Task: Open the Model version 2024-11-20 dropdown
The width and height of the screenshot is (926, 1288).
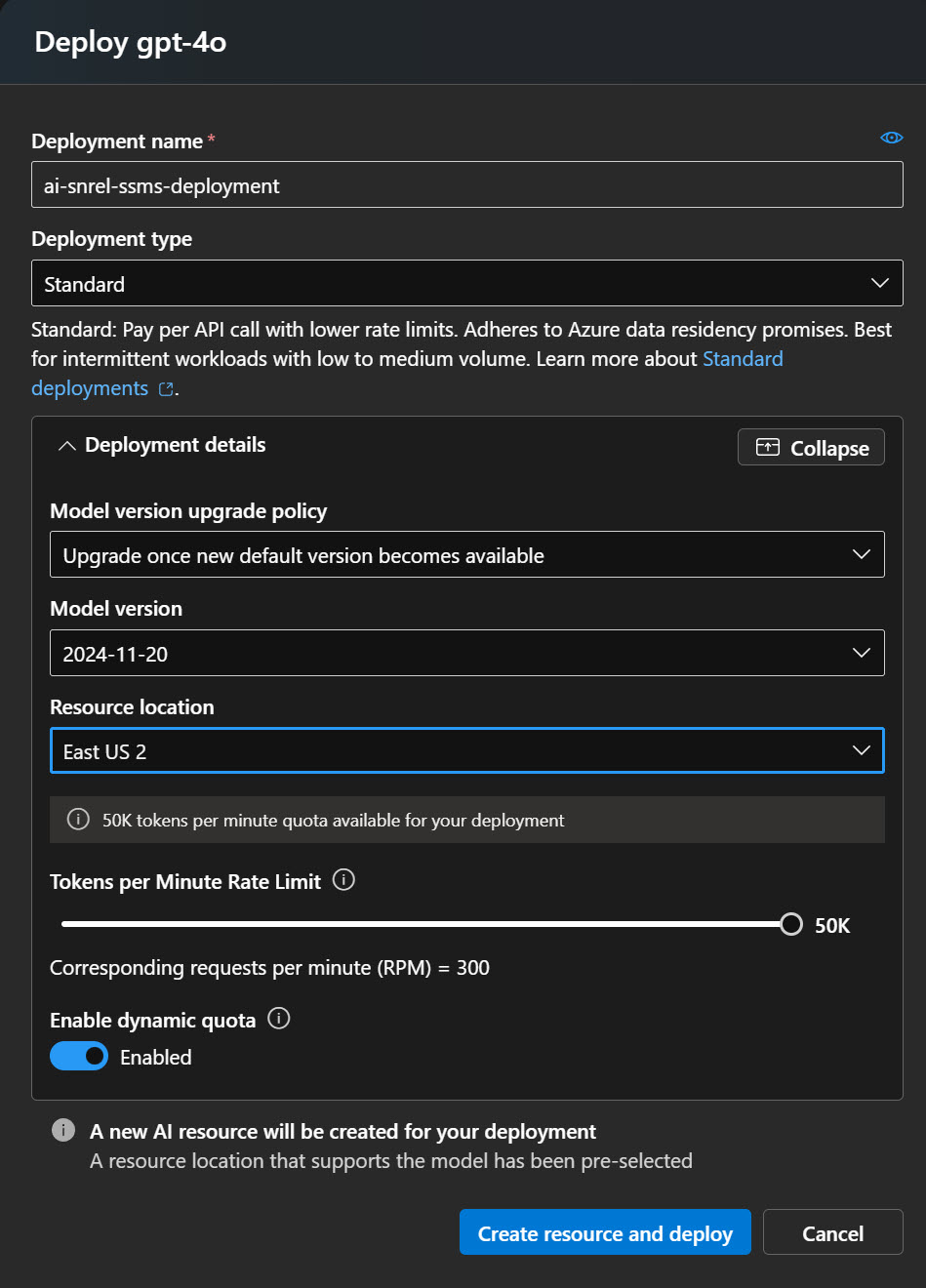Action: pos(466,653)
